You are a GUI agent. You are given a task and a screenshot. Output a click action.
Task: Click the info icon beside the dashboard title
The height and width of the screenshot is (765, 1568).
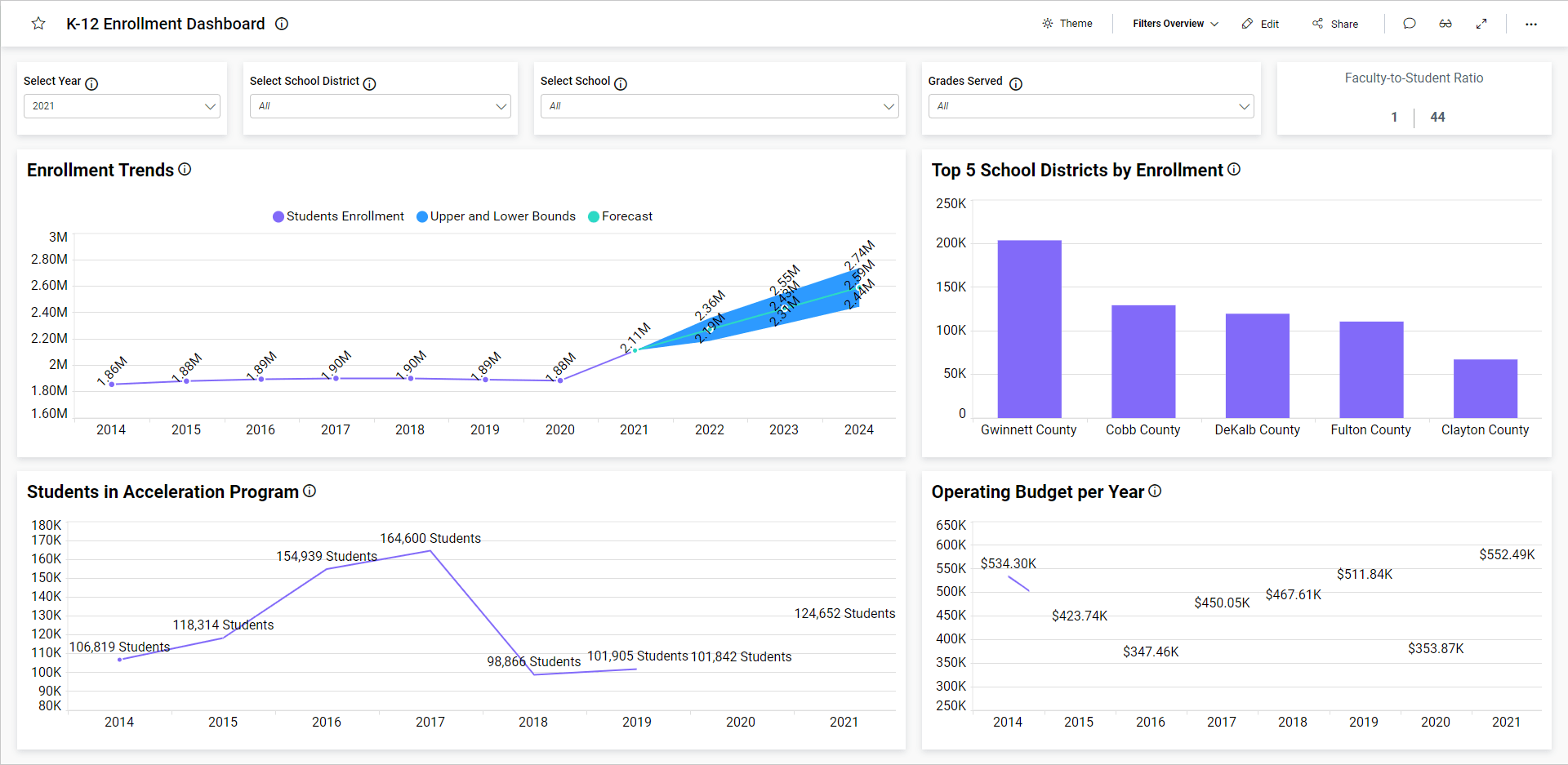point(281,24)
